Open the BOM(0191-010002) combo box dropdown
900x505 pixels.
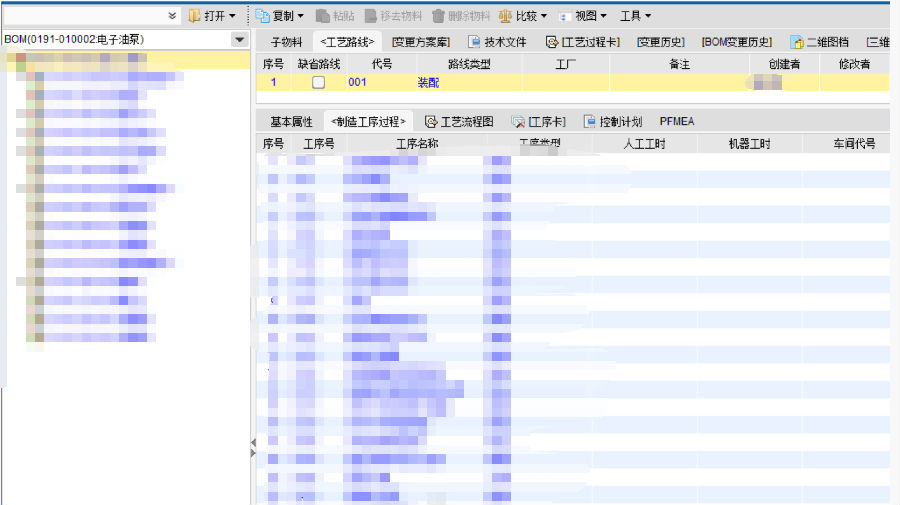239,40
